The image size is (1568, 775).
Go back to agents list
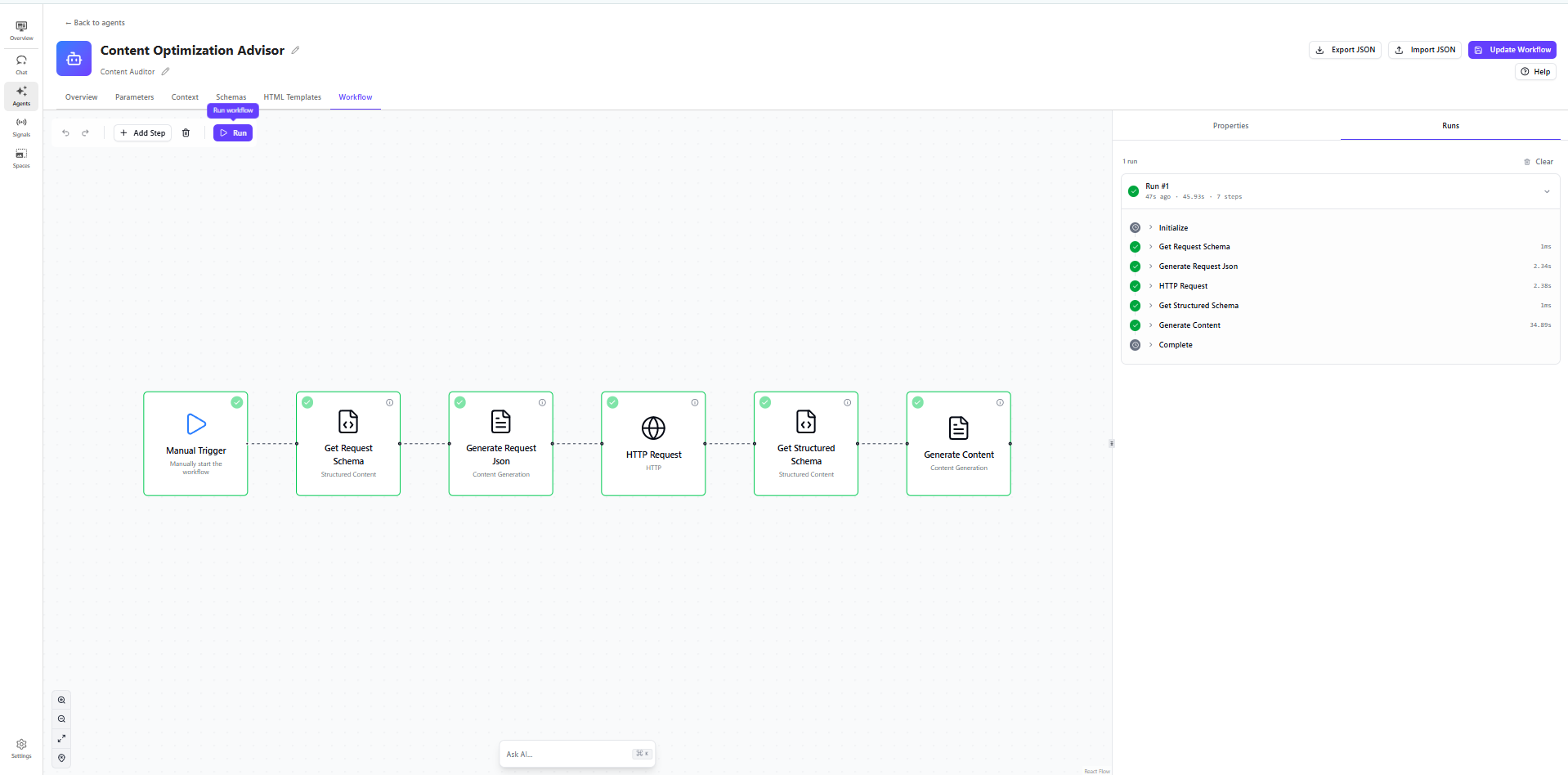95,23
